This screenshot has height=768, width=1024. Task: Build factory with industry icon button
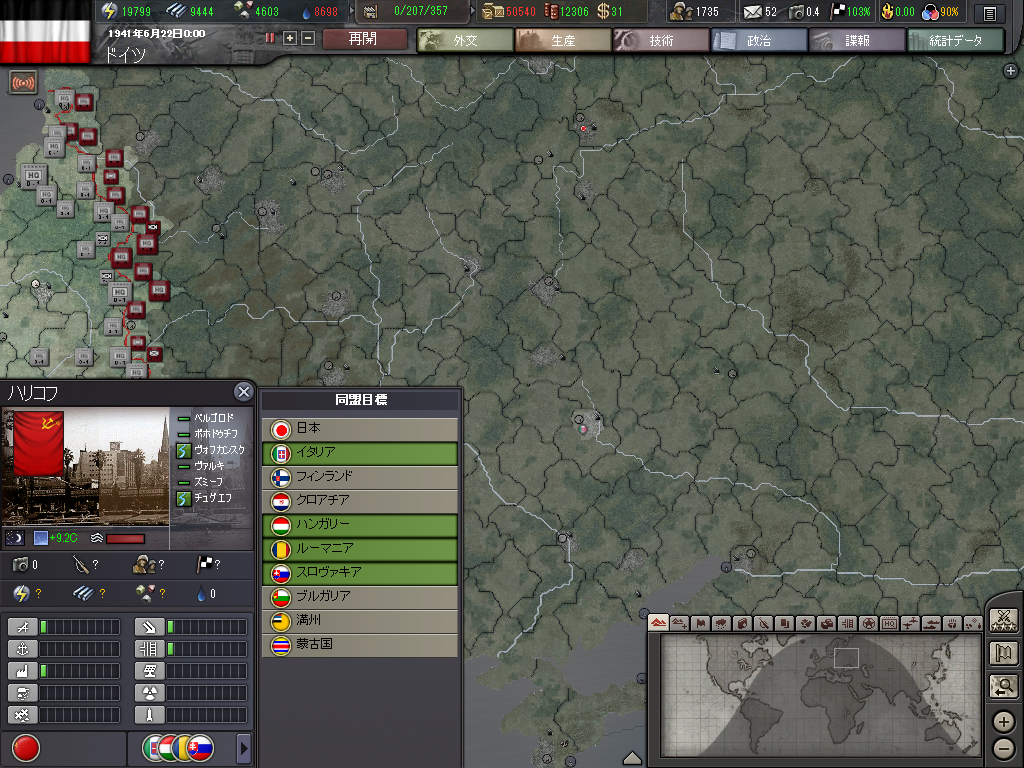22,671
